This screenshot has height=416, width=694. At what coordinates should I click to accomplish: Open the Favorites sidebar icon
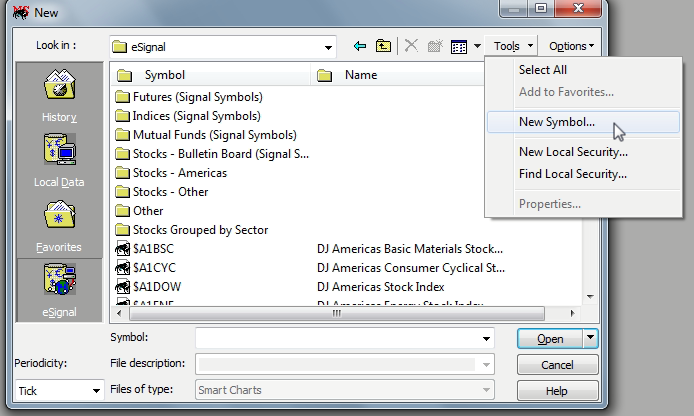(x=59, y=215)
